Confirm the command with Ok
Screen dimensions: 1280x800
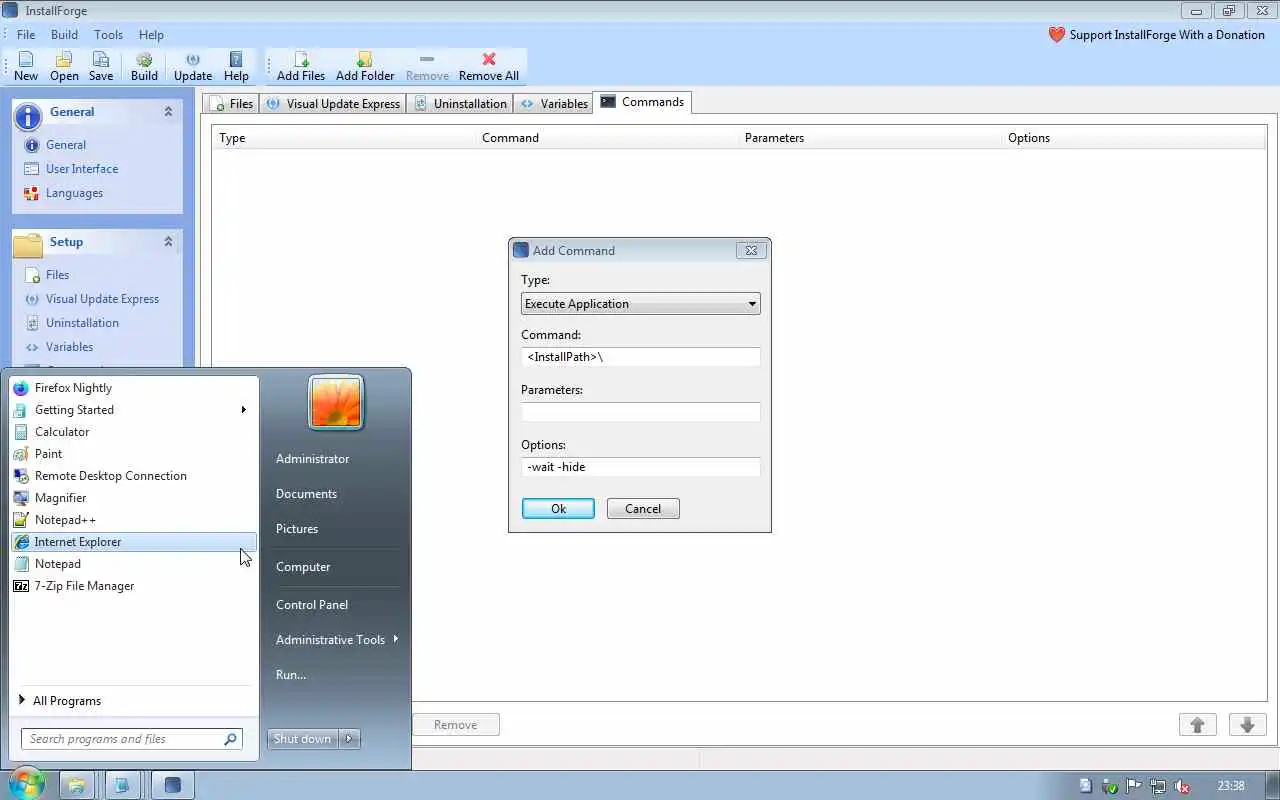(x=558, y=509)
